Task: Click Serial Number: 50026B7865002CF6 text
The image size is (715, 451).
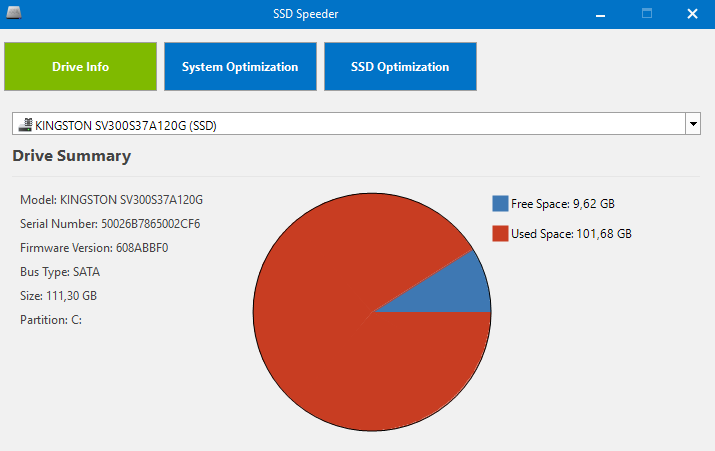Action: 110,224
